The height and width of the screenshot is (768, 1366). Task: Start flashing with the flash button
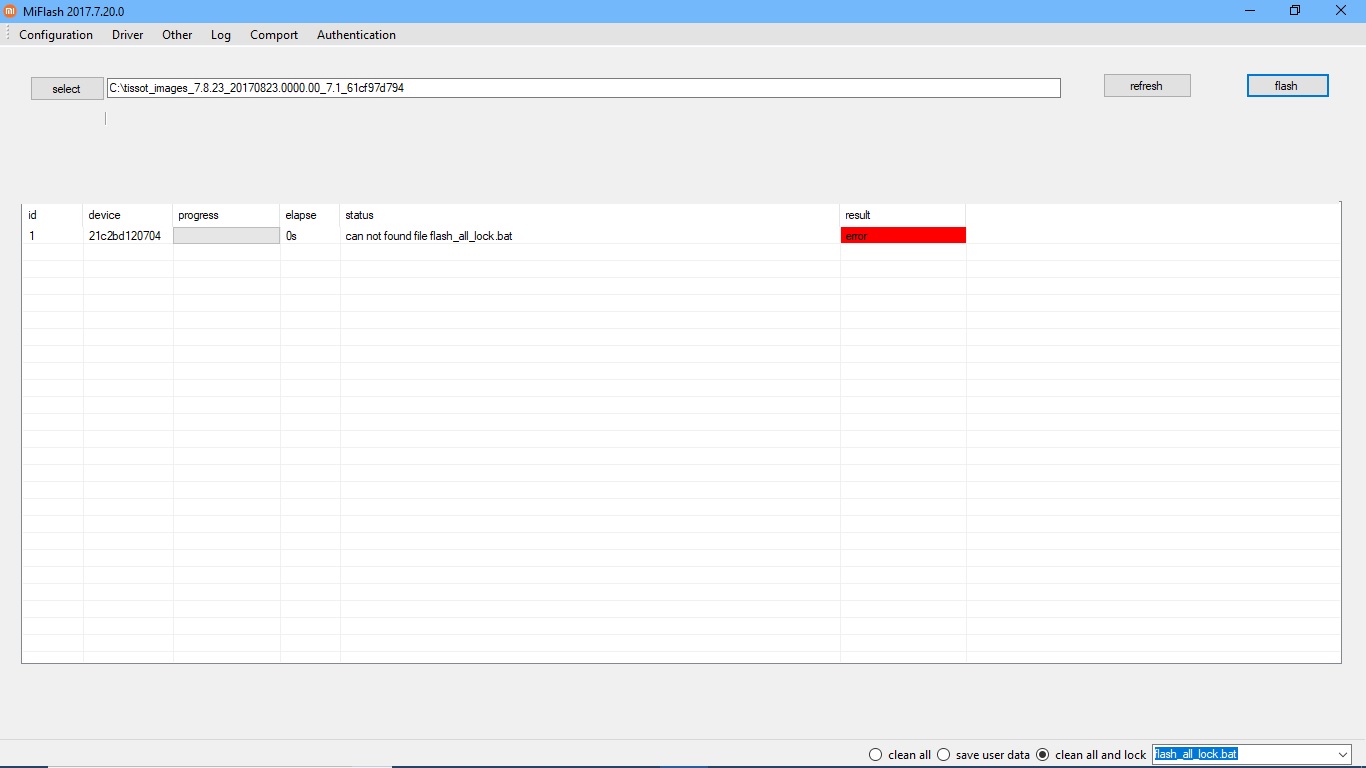point(1288,86)
